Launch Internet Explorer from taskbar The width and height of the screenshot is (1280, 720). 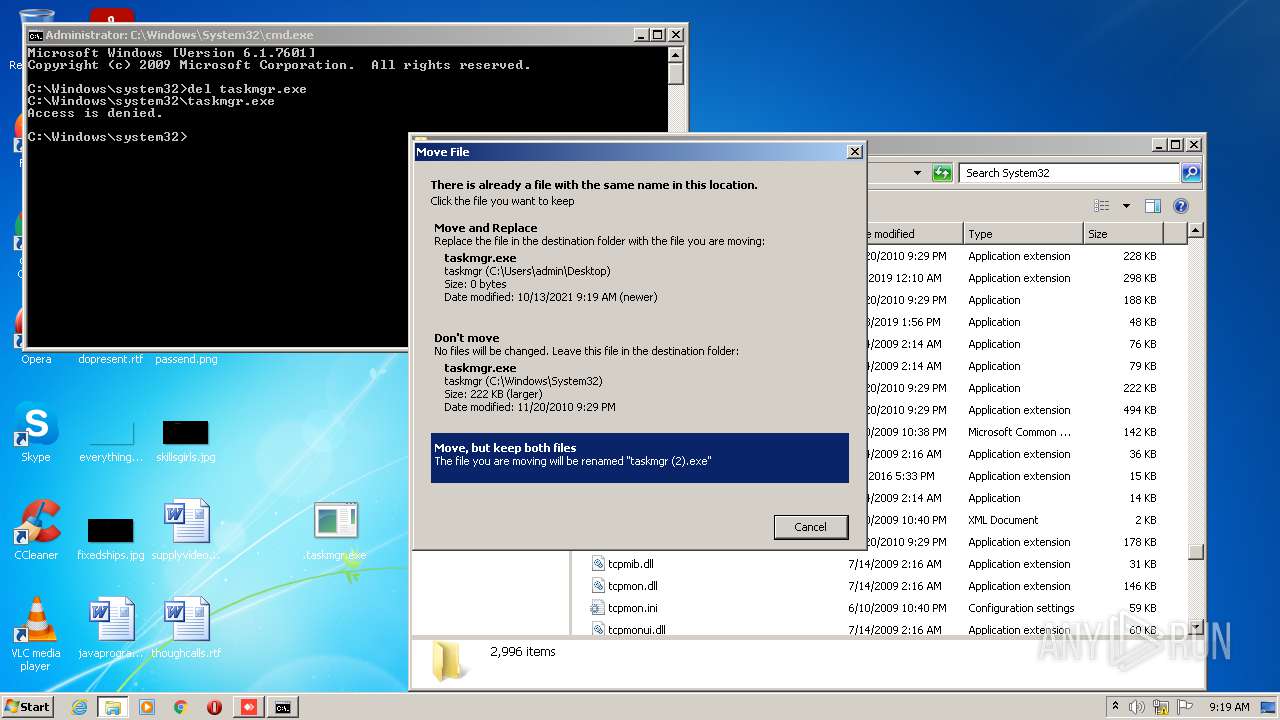pos(79,707)
